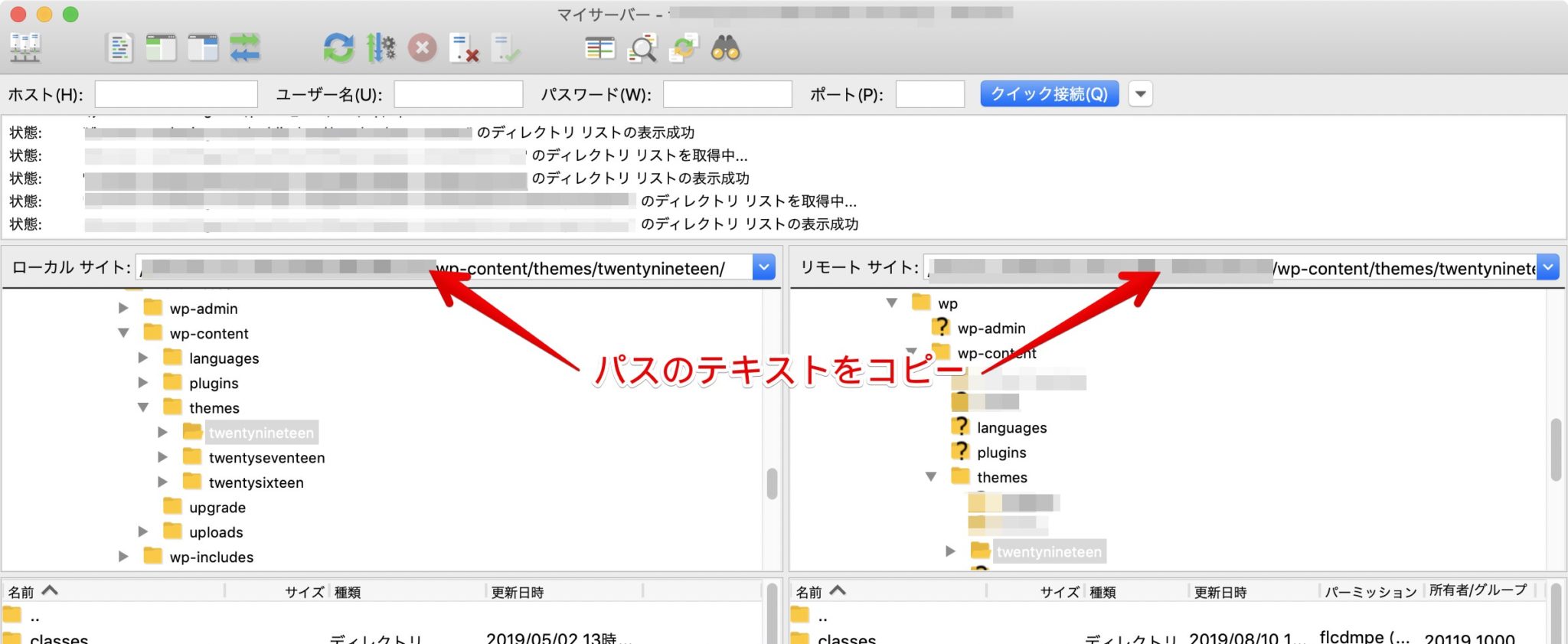The height and width of the screenshot is (644, 1568).
Task: Disconnect from the current server icon
Action: click(x=464, y=48)
